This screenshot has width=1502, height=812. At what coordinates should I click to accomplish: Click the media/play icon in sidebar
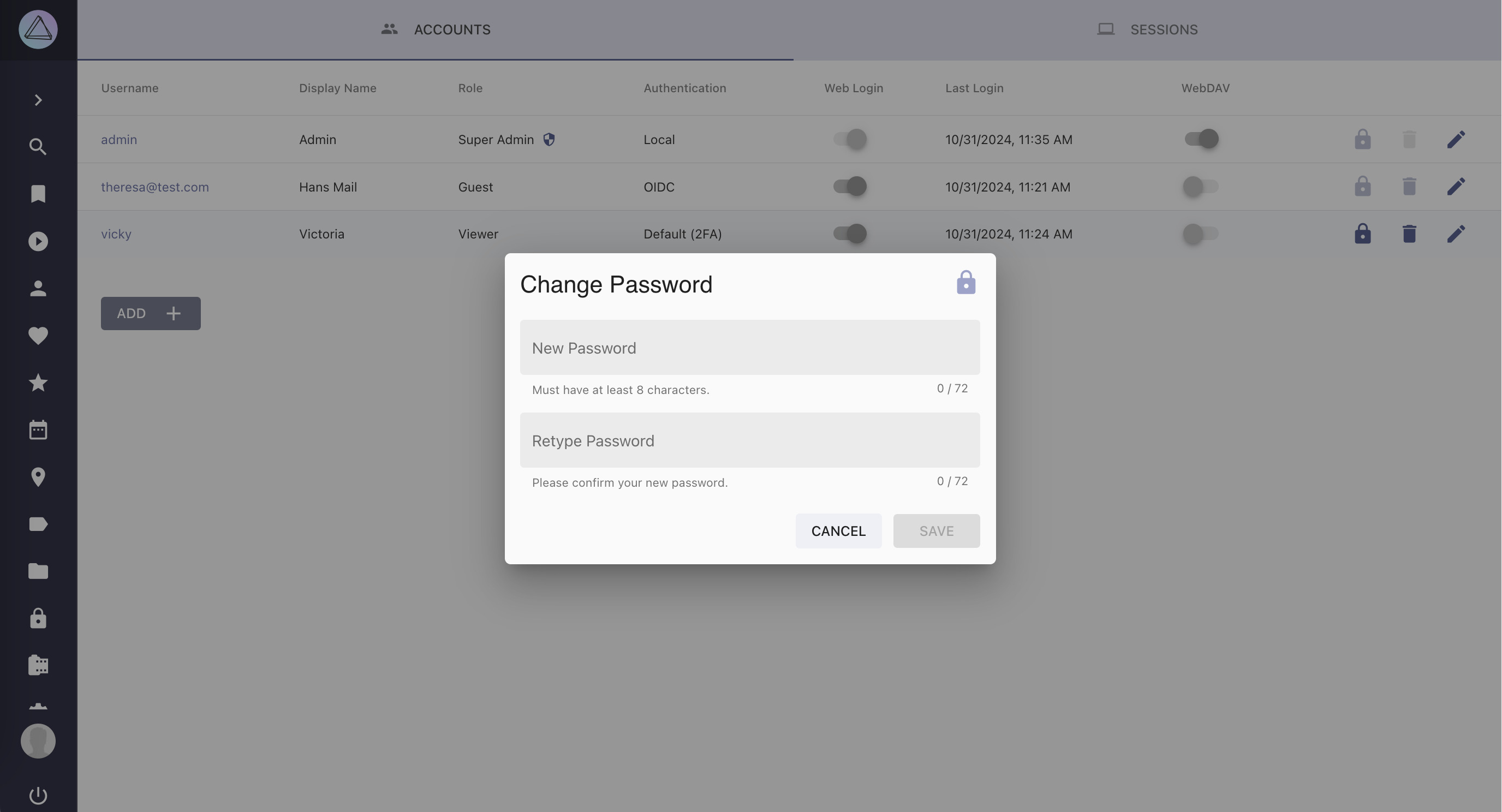tap(38, 241)
